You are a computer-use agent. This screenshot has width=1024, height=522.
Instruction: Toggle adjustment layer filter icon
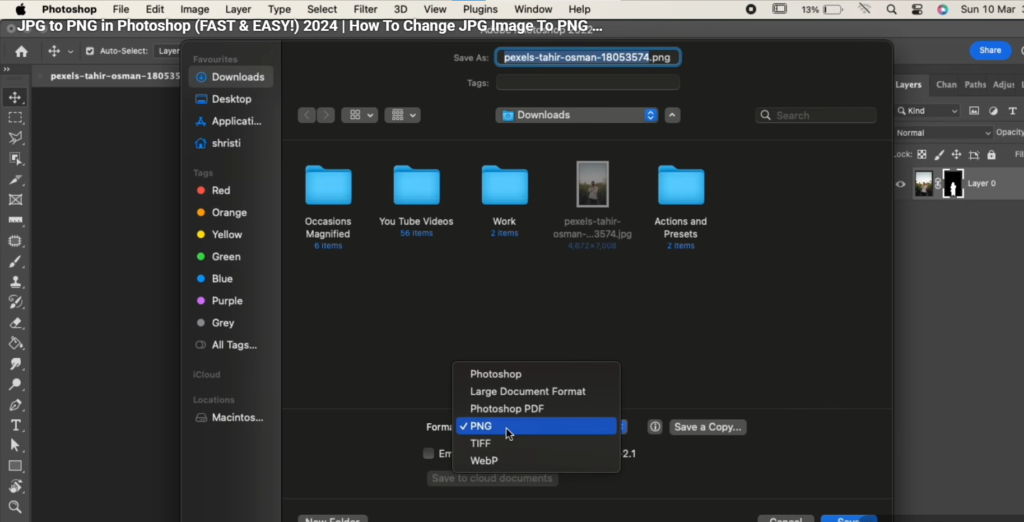coord(993,111)
